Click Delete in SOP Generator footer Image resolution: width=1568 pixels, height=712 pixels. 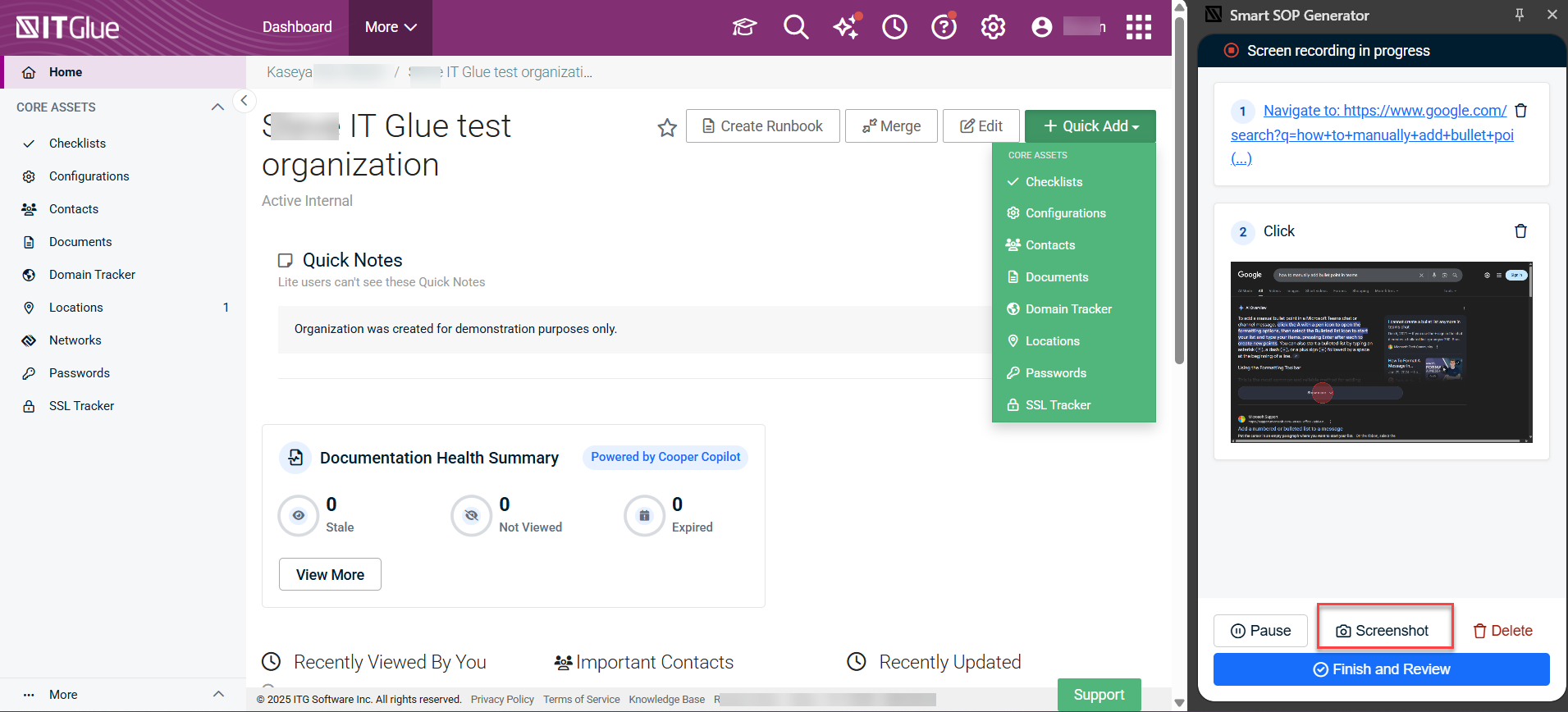[x=1502, y=631]
